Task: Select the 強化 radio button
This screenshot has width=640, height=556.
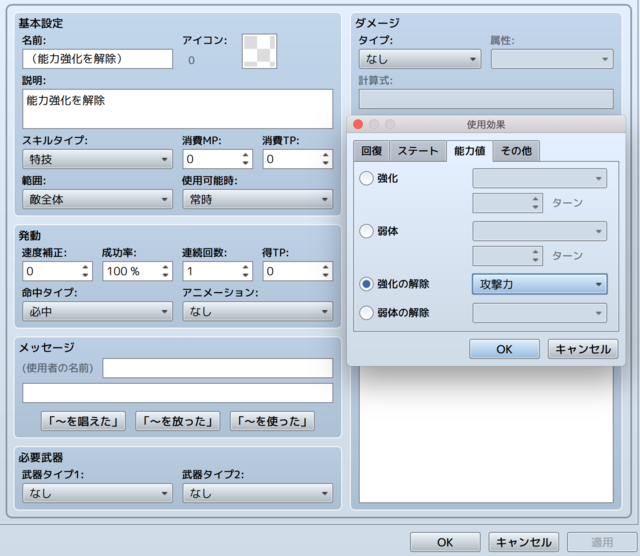Action: point(366,178)
